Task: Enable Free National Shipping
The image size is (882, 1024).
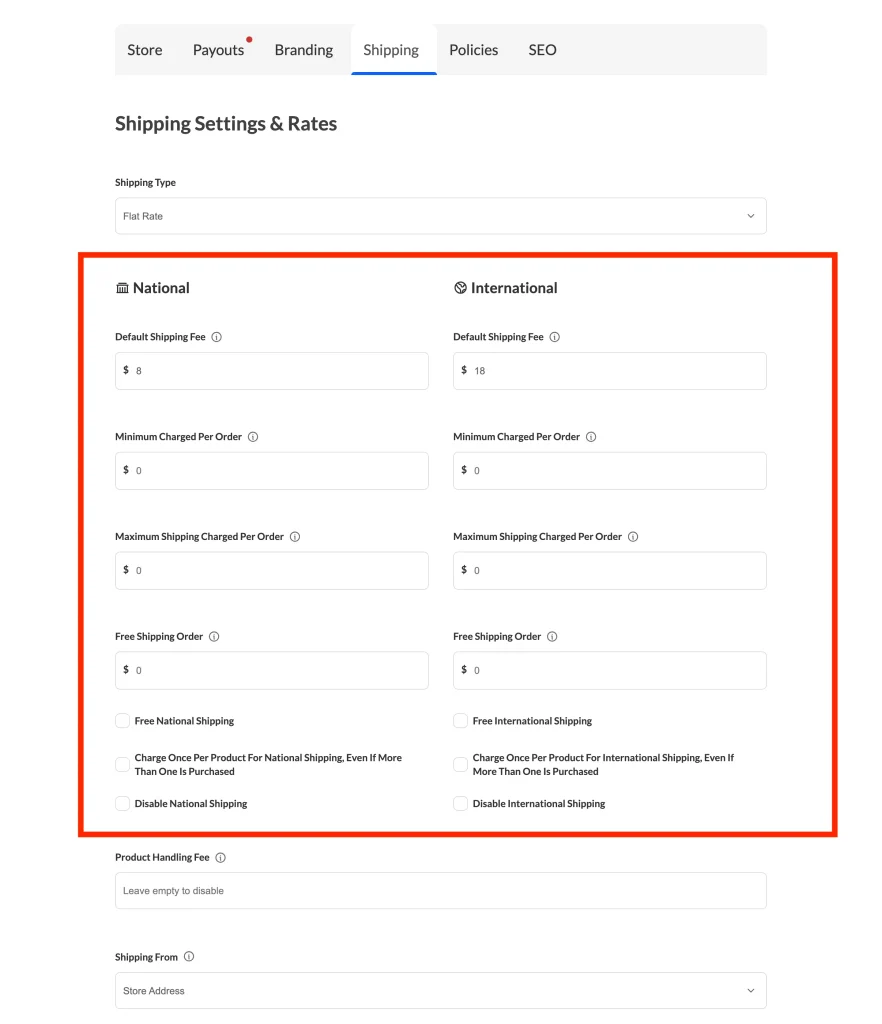Action: (122, 720)
